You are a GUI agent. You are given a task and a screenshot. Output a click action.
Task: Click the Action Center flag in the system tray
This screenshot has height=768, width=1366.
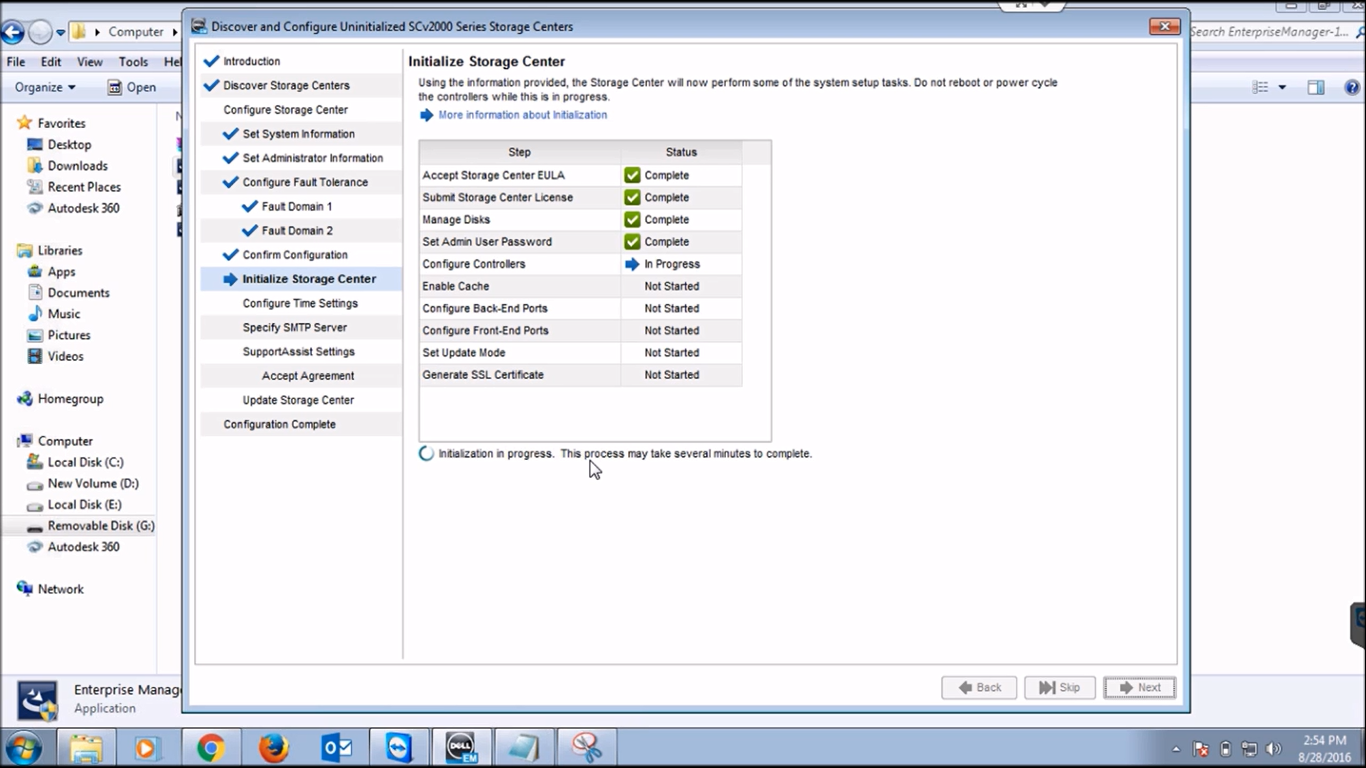1200,747
